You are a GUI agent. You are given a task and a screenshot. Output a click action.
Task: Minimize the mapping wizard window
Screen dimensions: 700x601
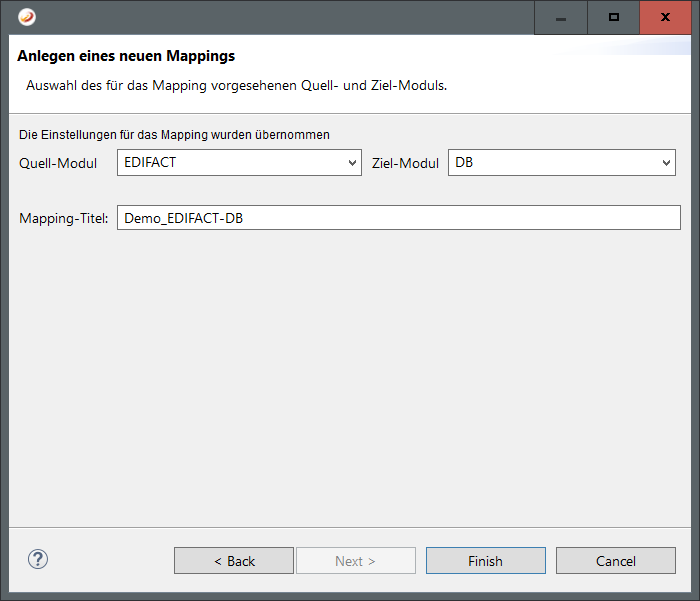[561, 17]
